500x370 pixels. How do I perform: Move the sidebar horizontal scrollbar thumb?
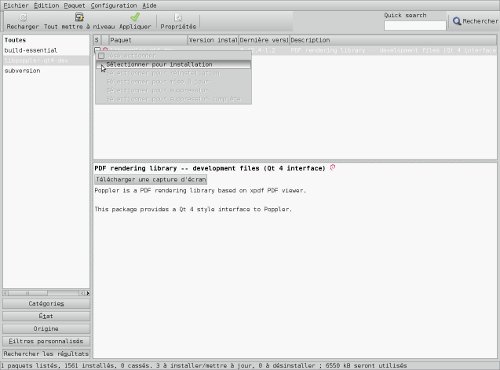28,293
